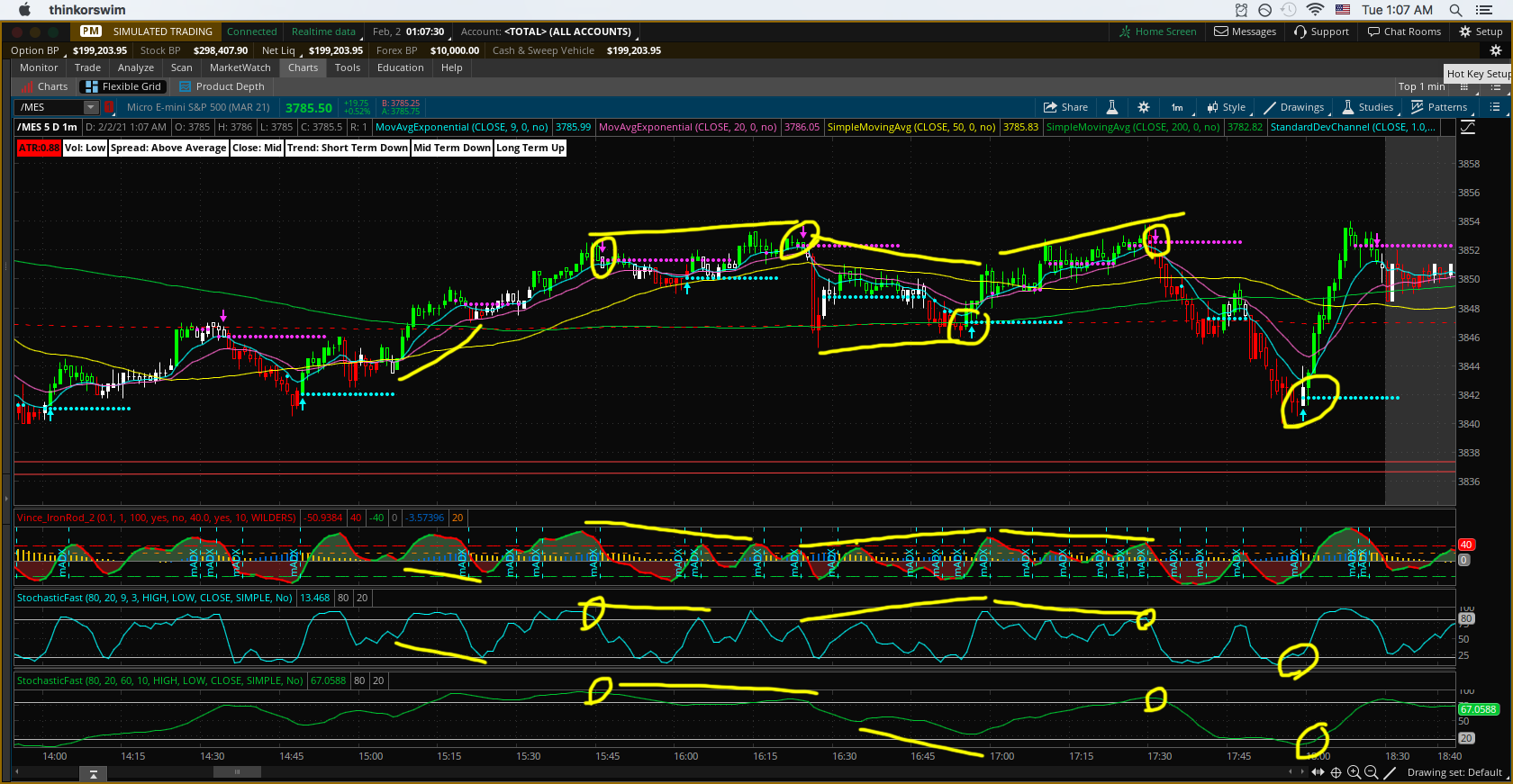Click the zoom in magnifier icon

(1354, 772)
